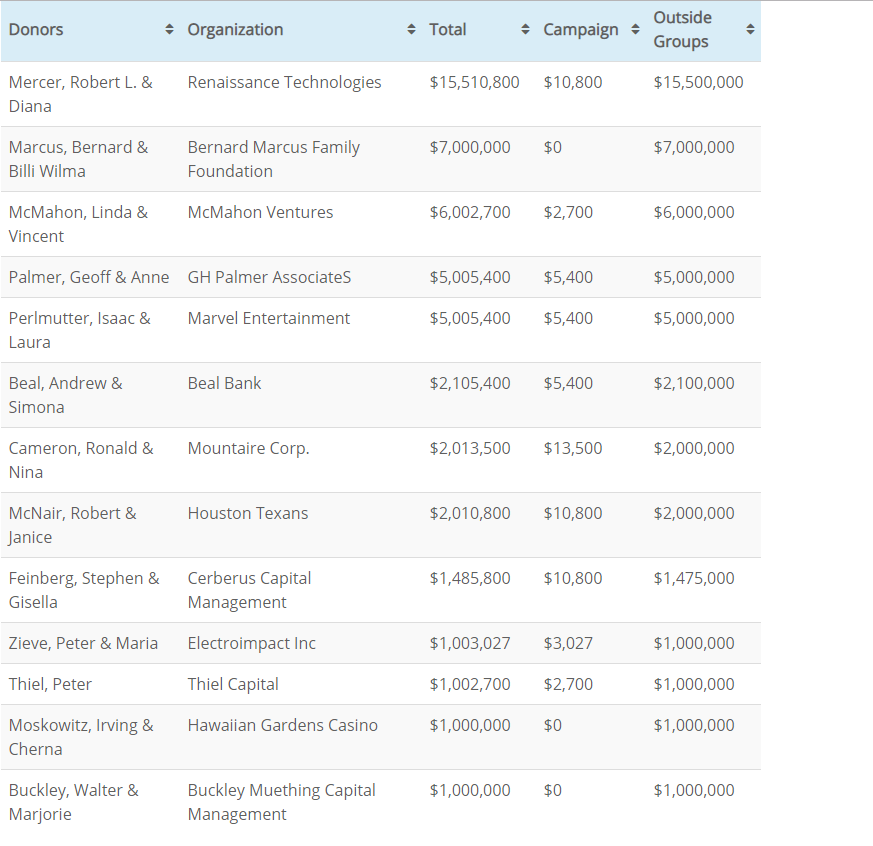Image resolution: width=873 pixels, height=846 pixels.
Task: Select donor Buckley, Walter & Marjorie
Action: (74, 803)
